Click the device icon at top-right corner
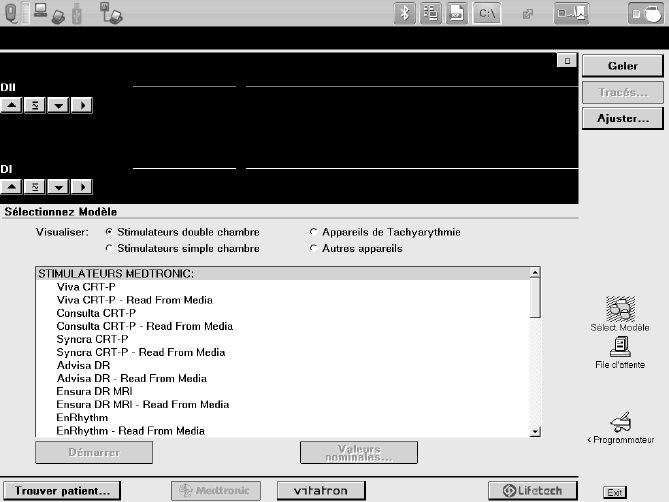 [x=646, y=13]
